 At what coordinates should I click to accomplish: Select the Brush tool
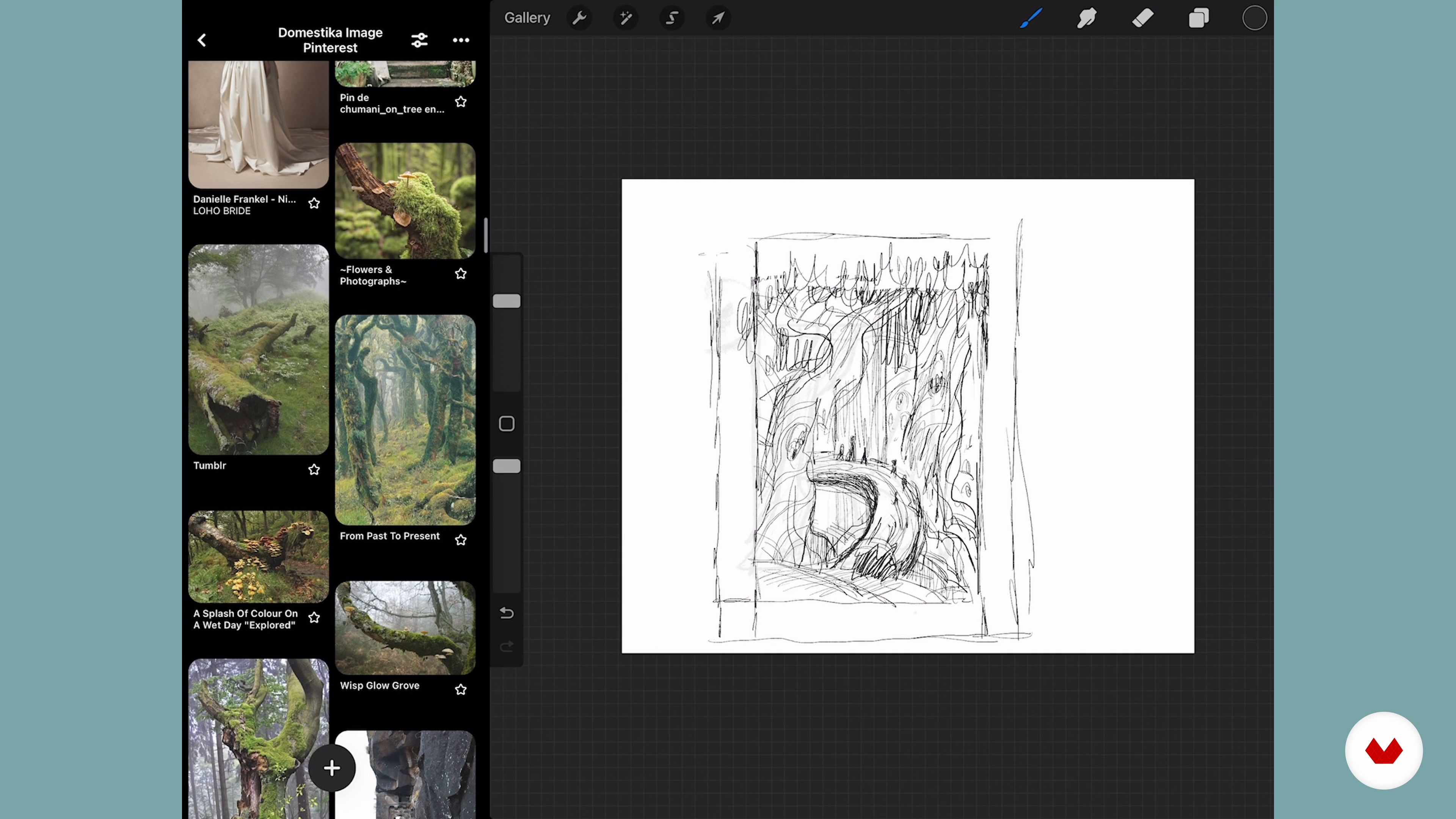(x=1031, y=18)
